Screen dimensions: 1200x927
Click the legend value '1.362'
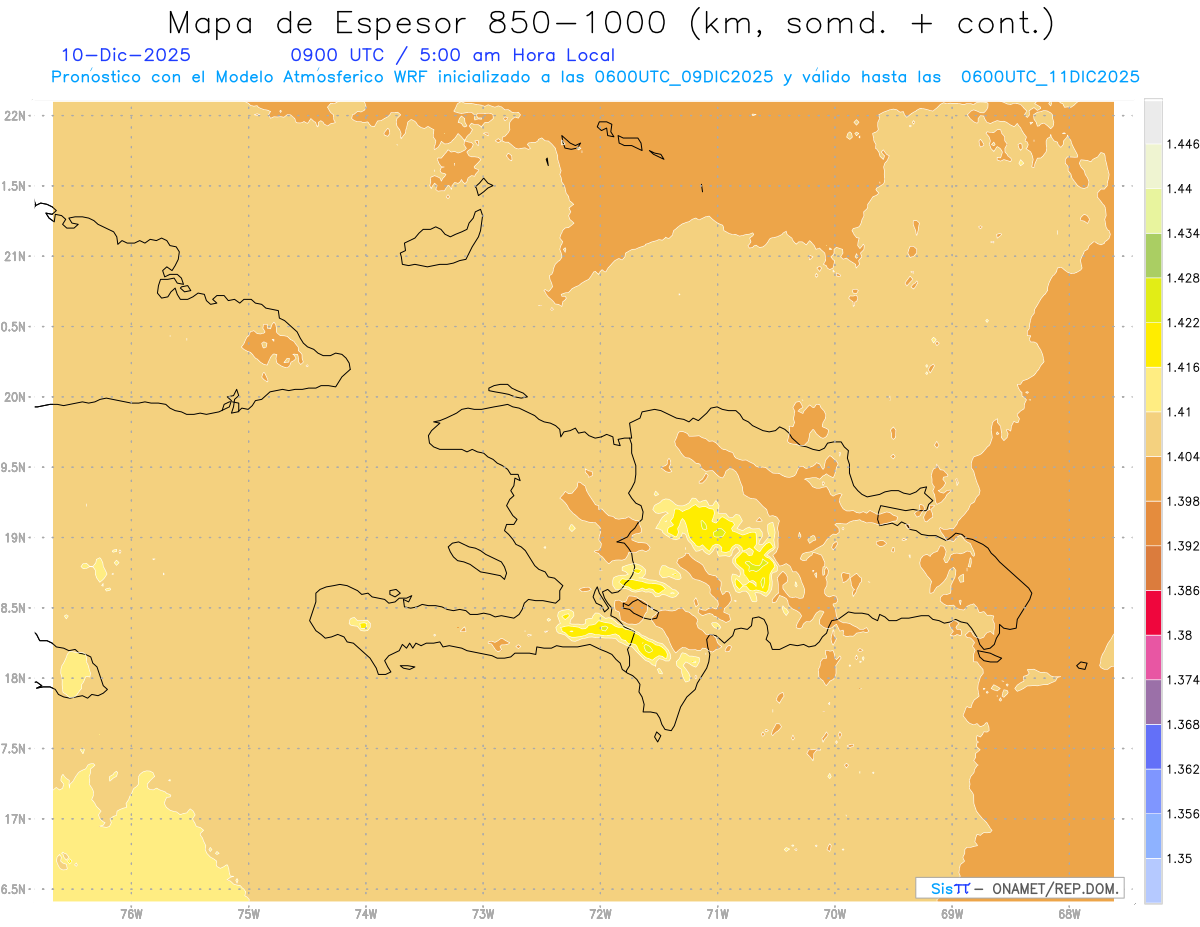coord(1182,770)
